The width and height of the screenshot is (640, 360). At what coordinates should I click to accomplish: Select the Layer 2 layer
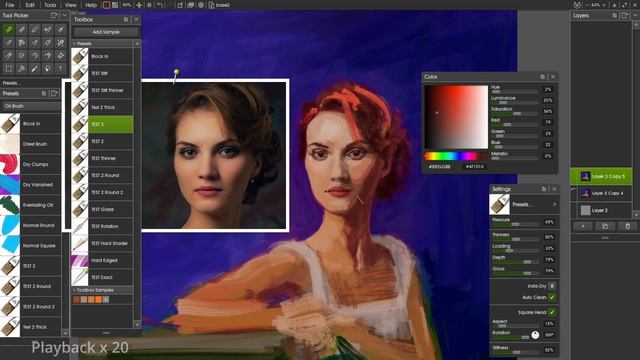[601, 210]
